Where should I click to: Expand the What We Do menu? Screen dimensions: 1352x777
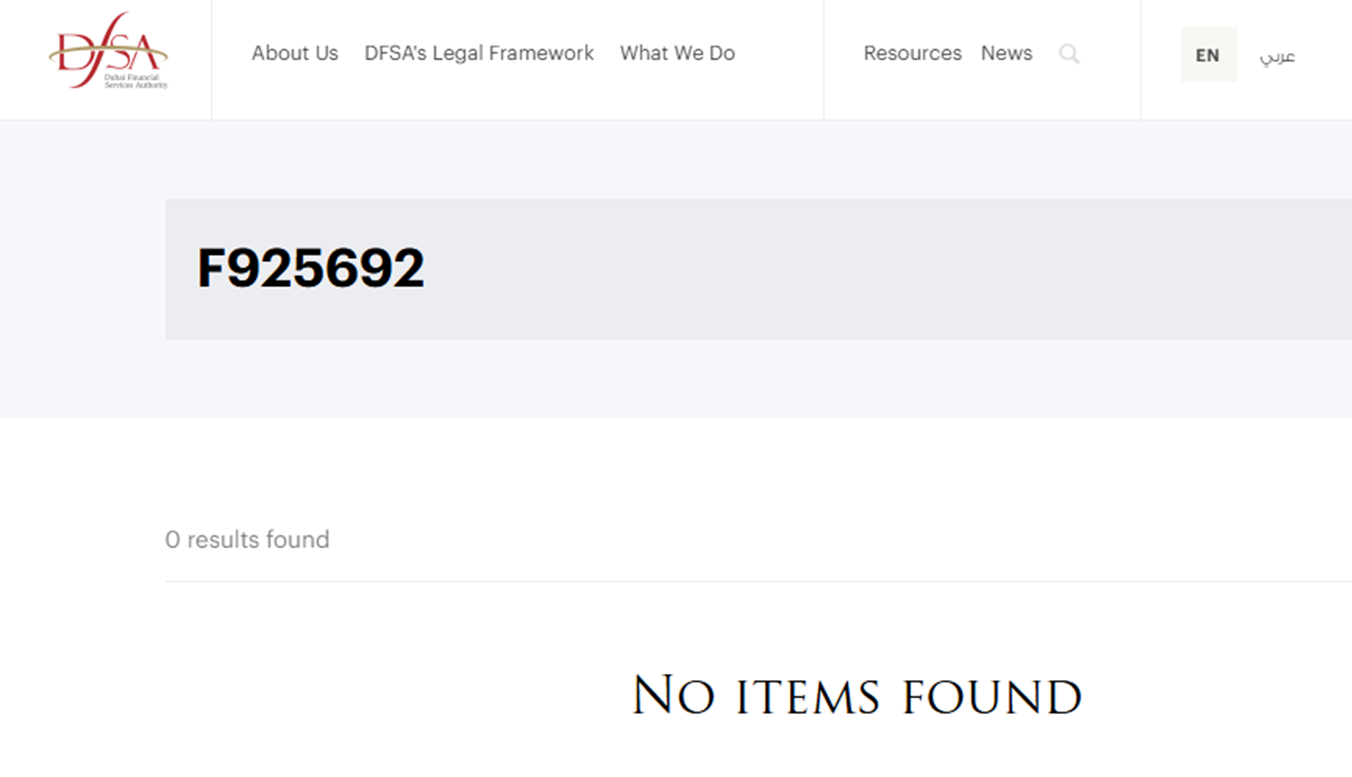coord(677,53)
